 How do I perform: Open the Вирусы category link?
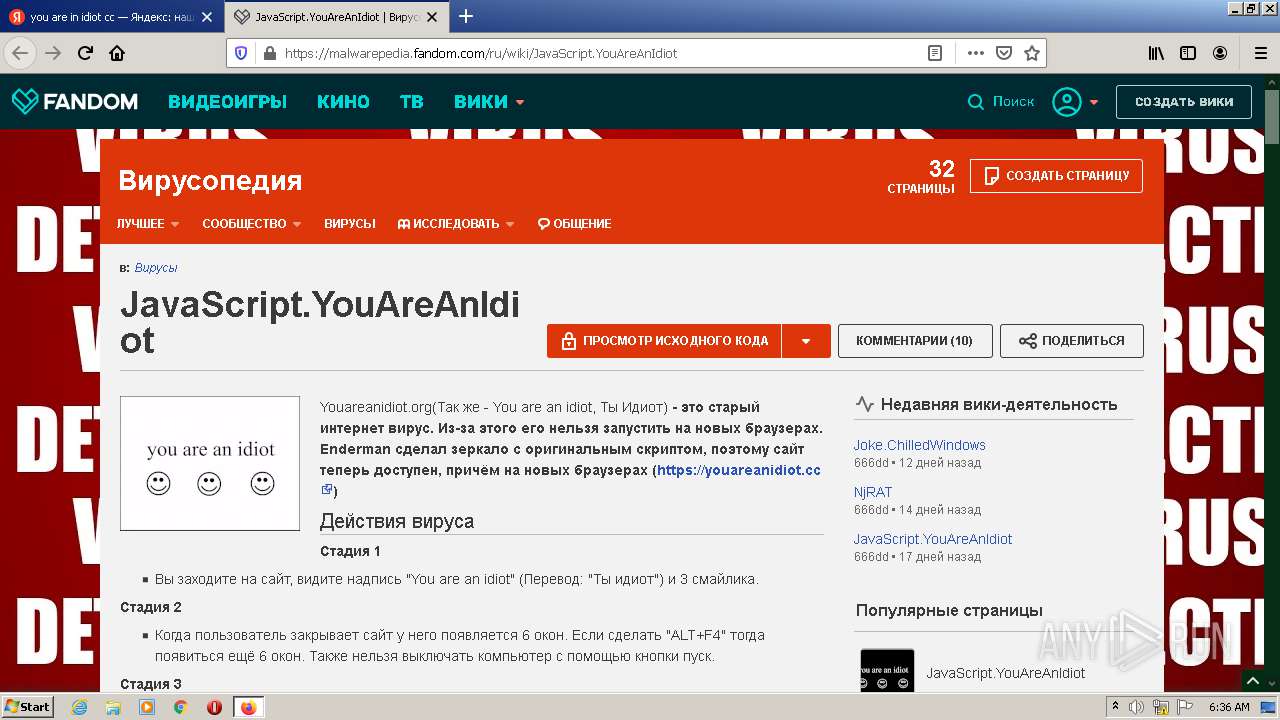(156, 268)
